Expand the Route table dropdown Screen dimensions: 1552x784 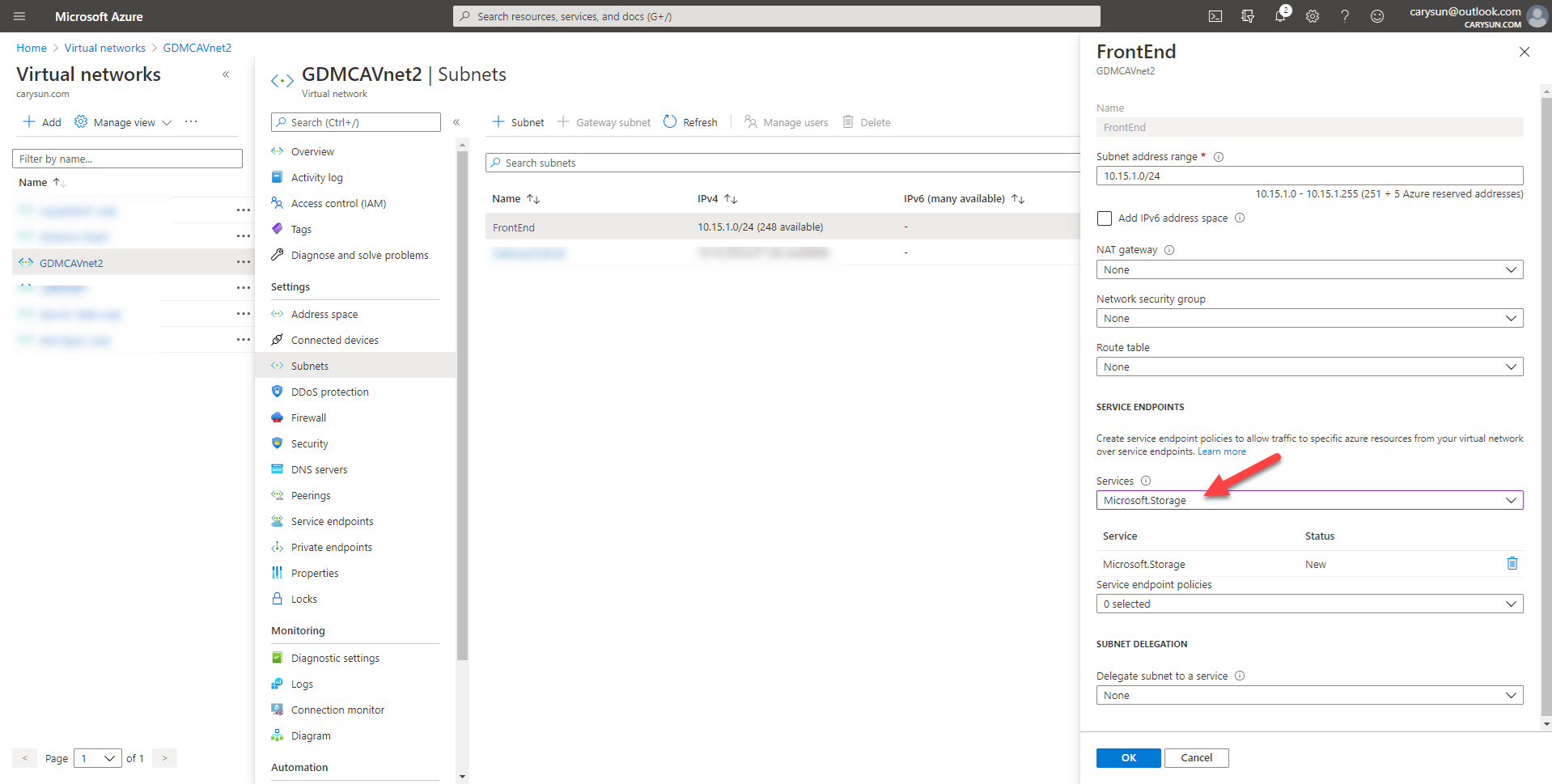coord(1309,367)
